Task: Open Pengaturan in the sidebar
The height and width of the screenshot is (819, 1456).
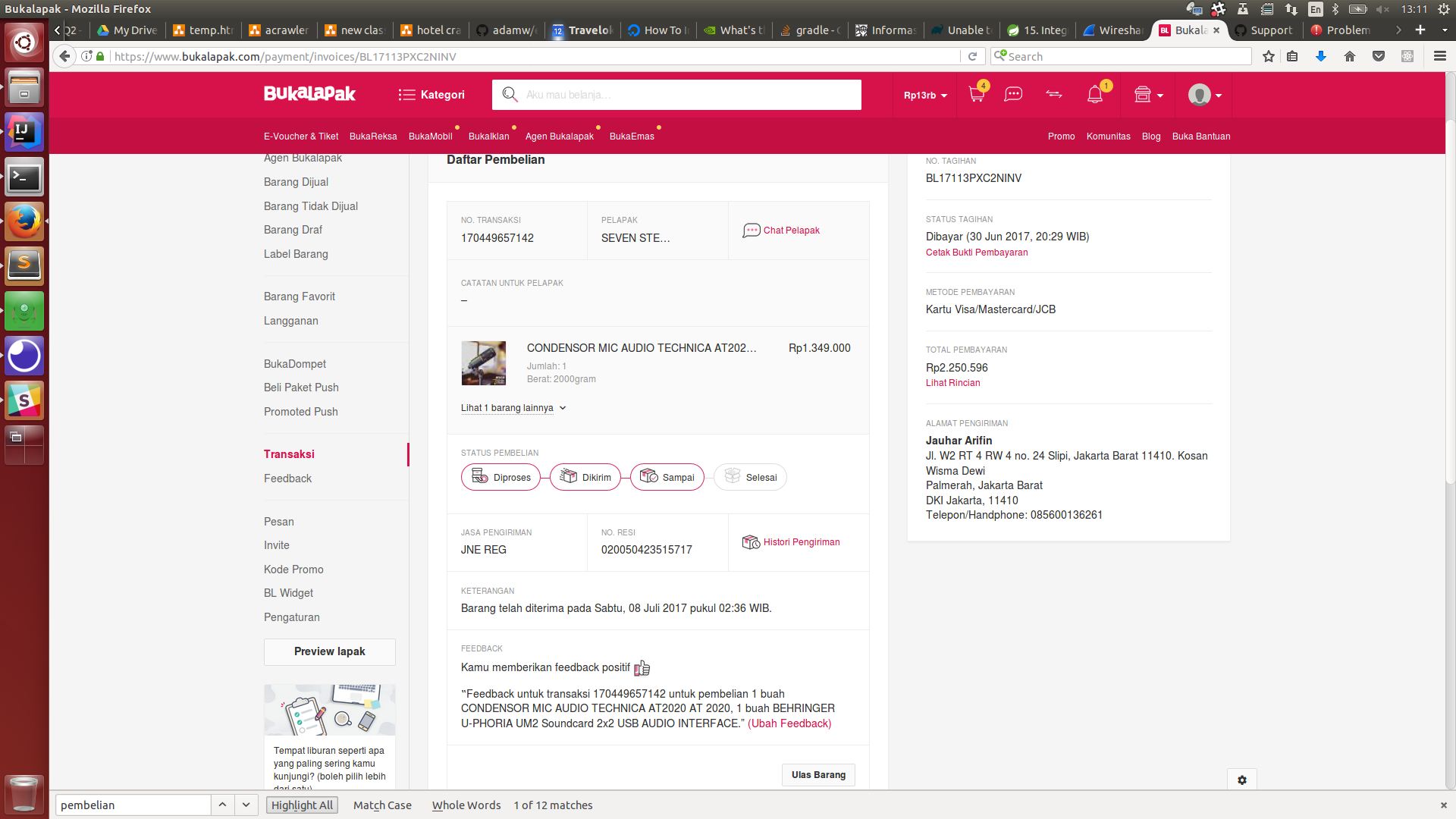Action: click(x=292, y=617)
